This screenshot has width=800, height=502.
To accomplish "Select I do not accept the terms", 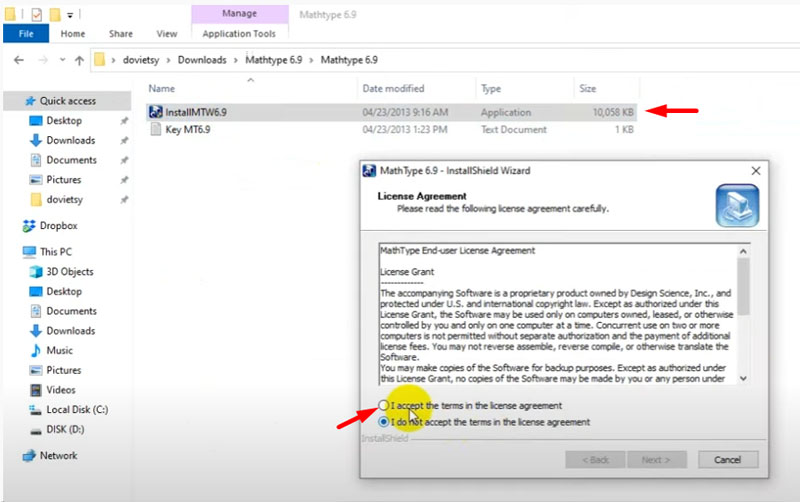I will pos(383,422).
